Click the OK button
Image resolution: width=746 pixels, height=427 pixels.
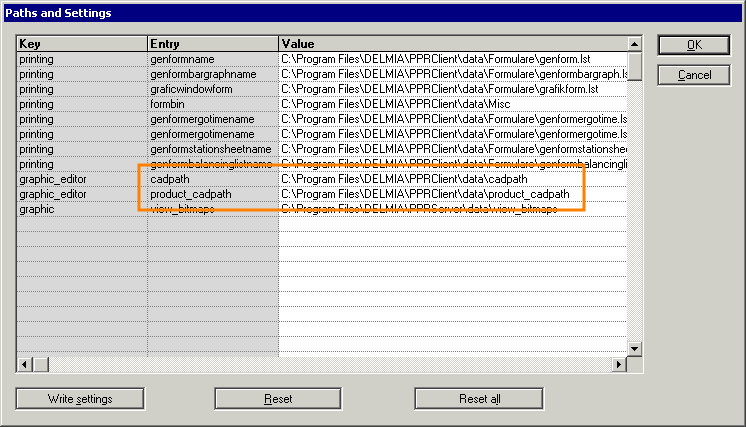coord(693,46)
